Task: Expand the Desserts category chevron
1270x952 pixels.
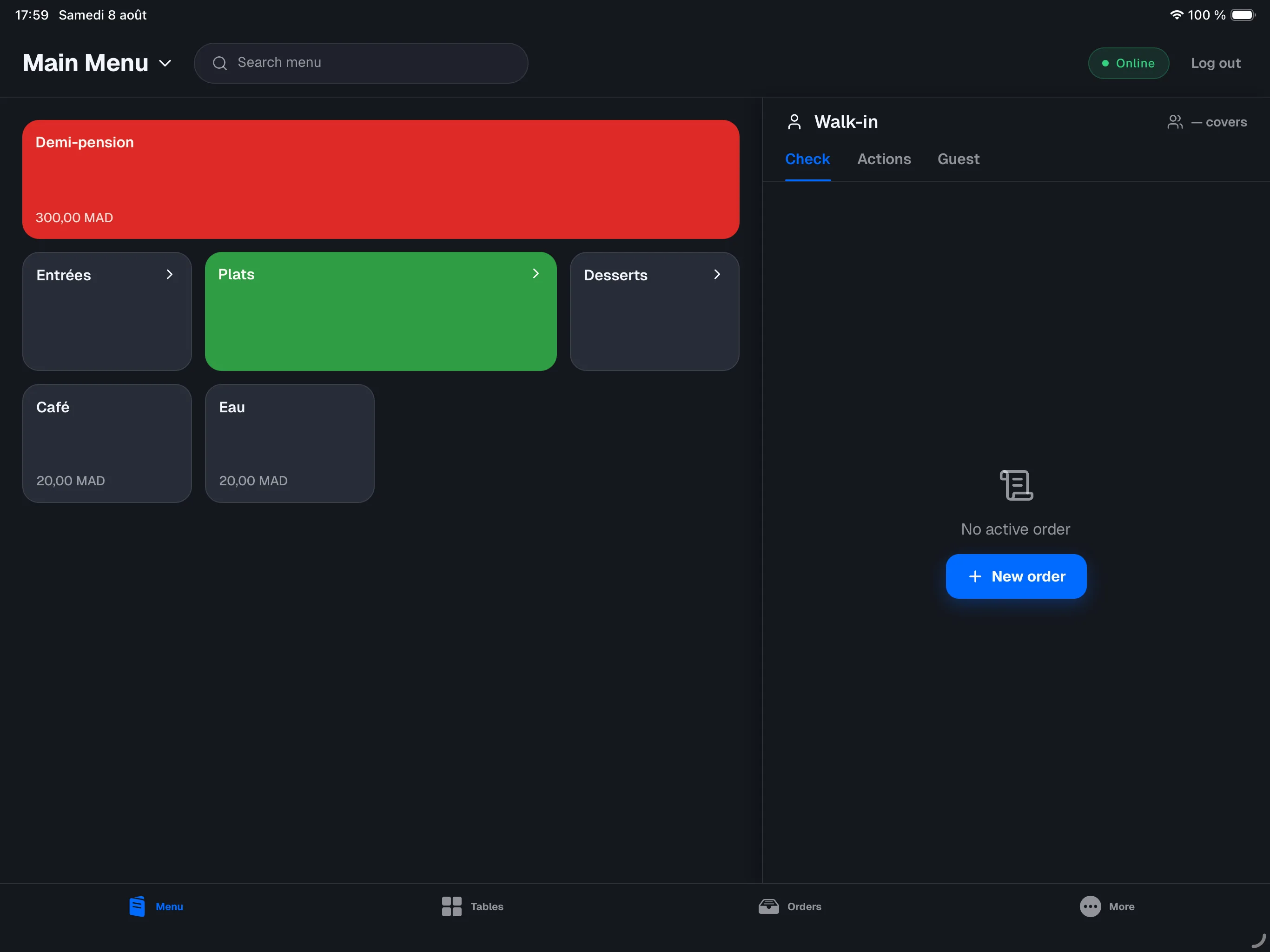Action: [x=717, y=274]
